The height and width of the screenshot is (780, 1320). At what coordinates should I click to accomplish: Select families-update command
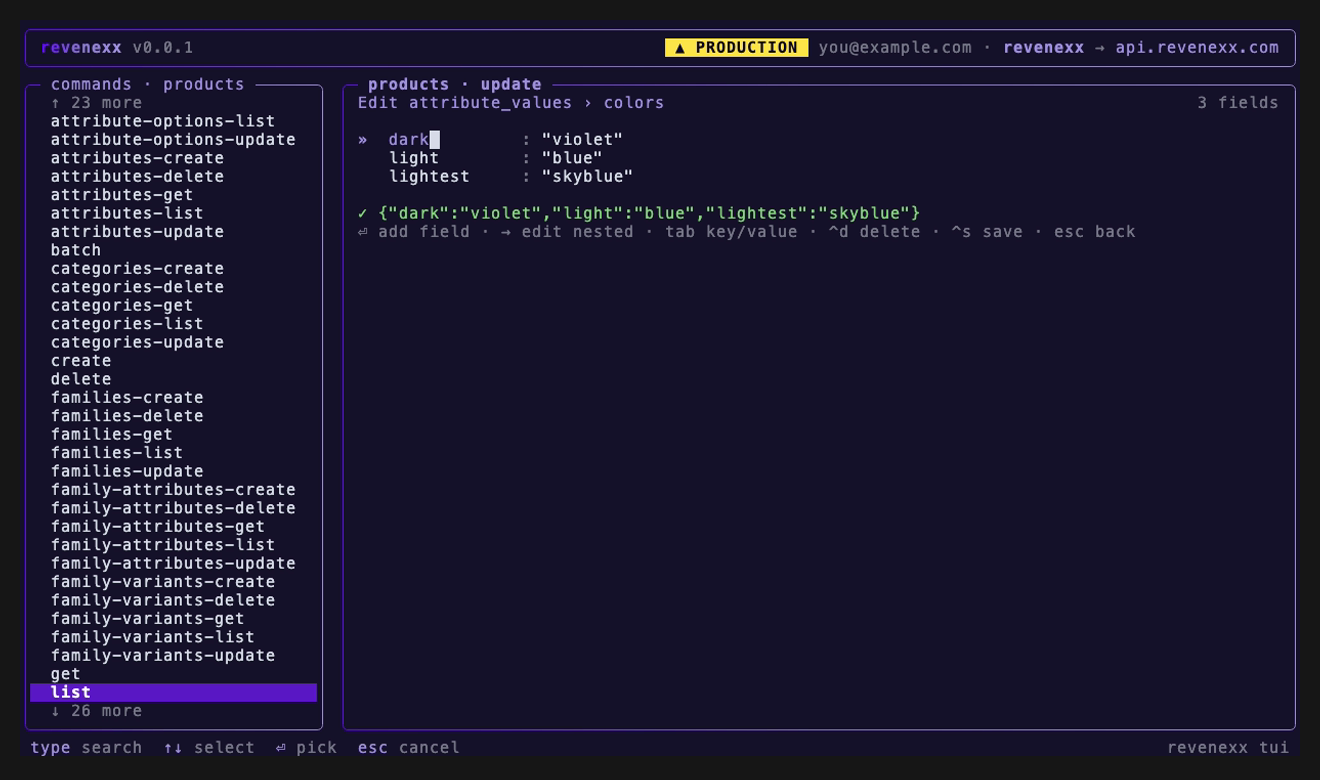pyautogui.click(x=127, y=471)
